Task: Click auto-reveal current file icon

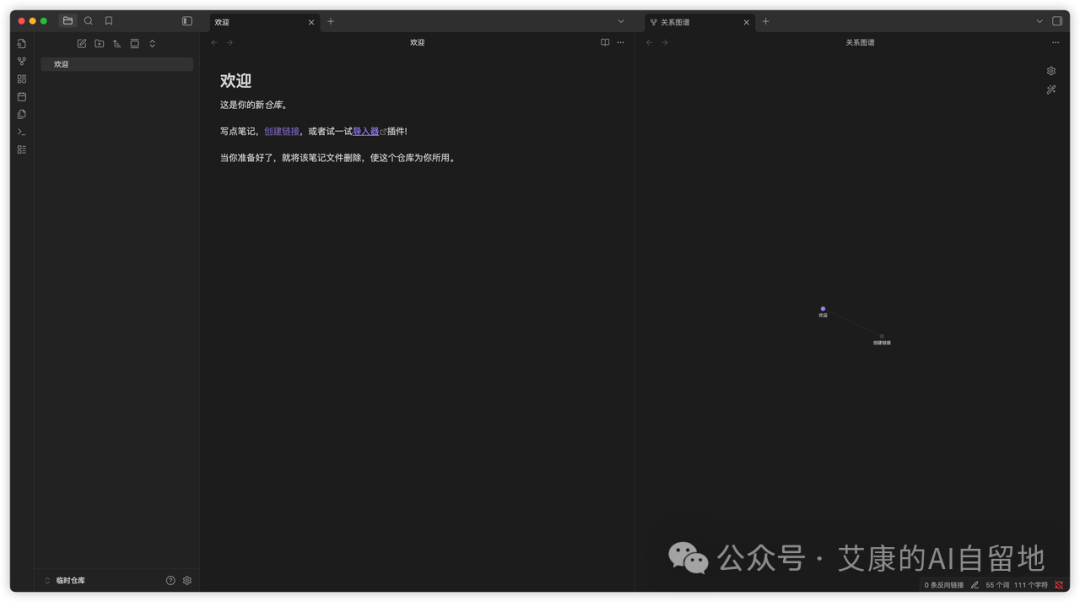Action: point(135,43)
